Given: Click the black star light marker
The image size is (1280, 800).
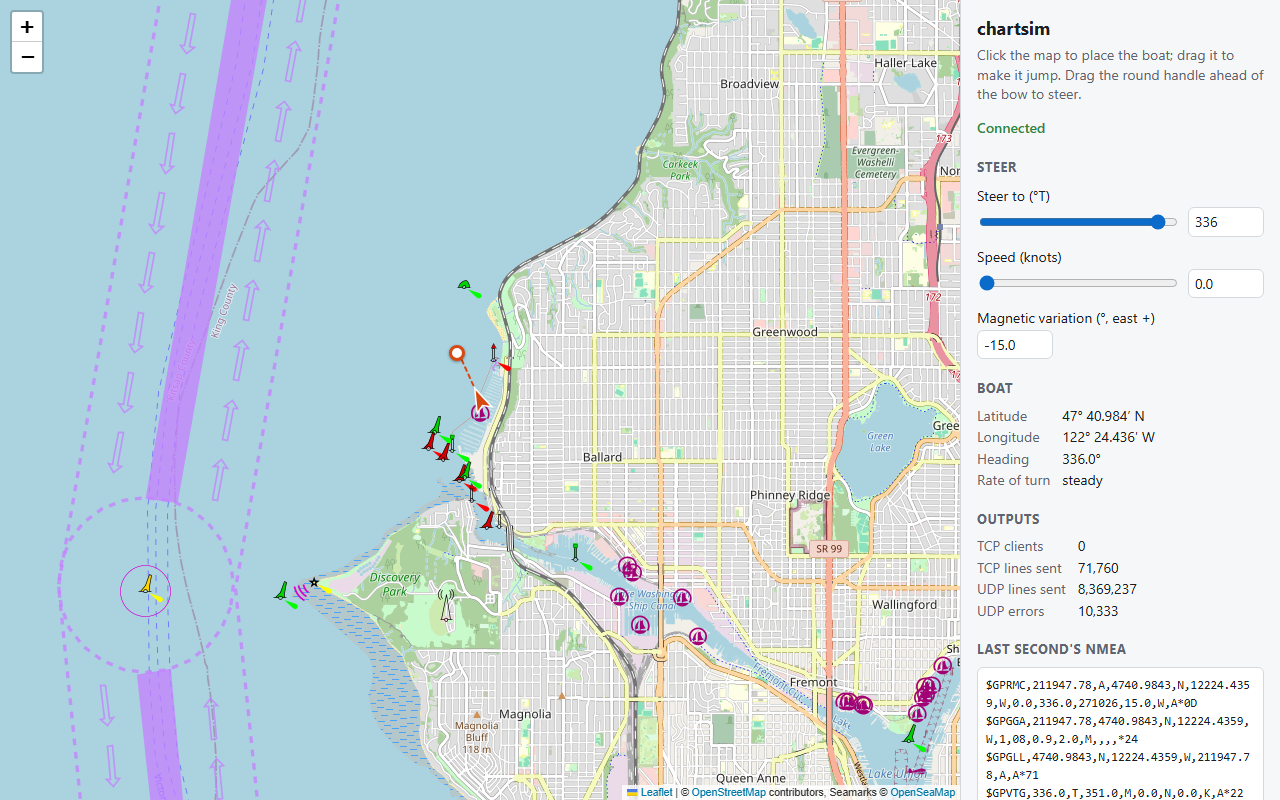Looking at the screenshot, I should pos(314,582).
